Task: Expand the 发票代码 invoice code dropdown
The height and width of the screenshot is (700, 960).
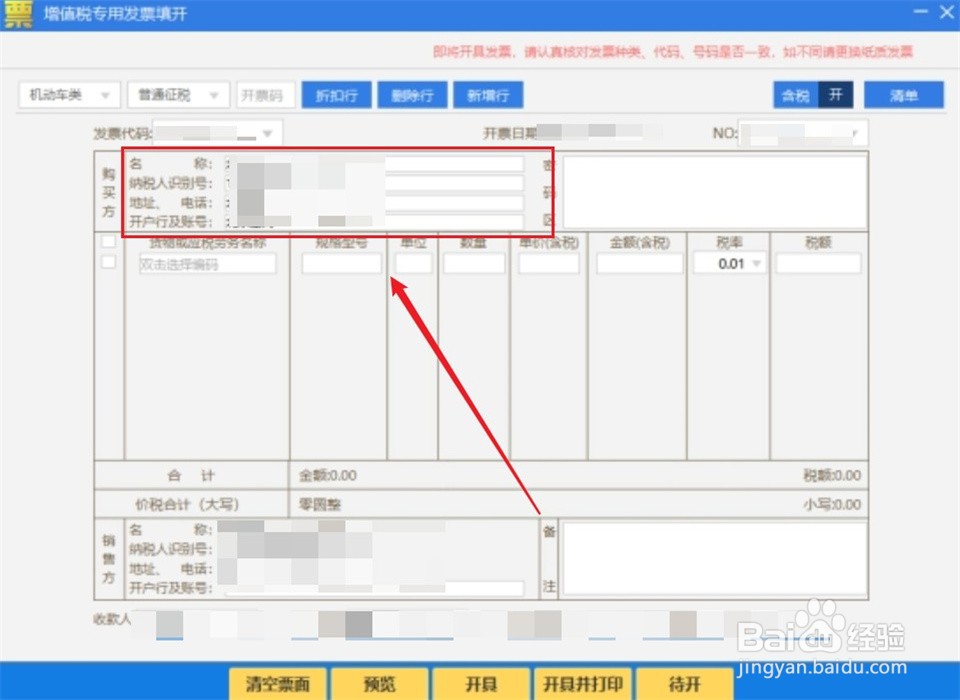Action: [265, 131]
